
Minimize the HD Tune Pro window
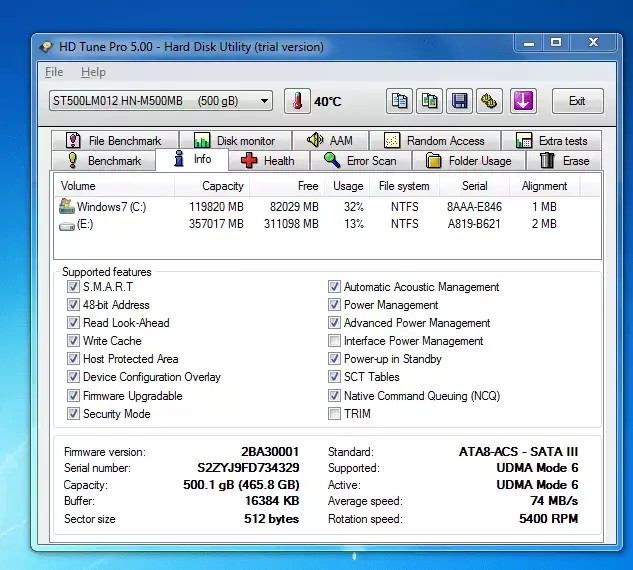[529, 42]
